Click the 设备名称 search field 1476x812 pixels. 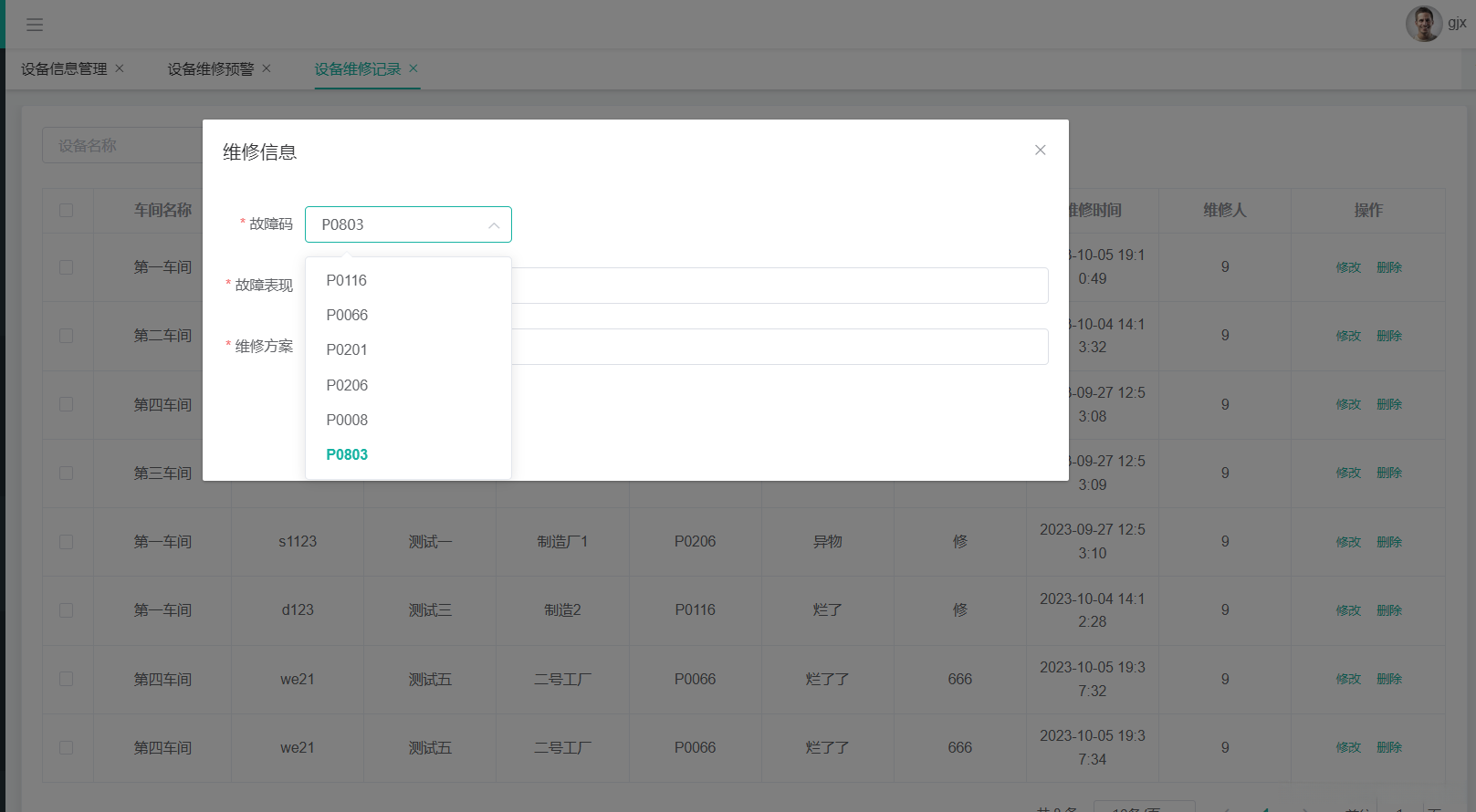(122, 145)
